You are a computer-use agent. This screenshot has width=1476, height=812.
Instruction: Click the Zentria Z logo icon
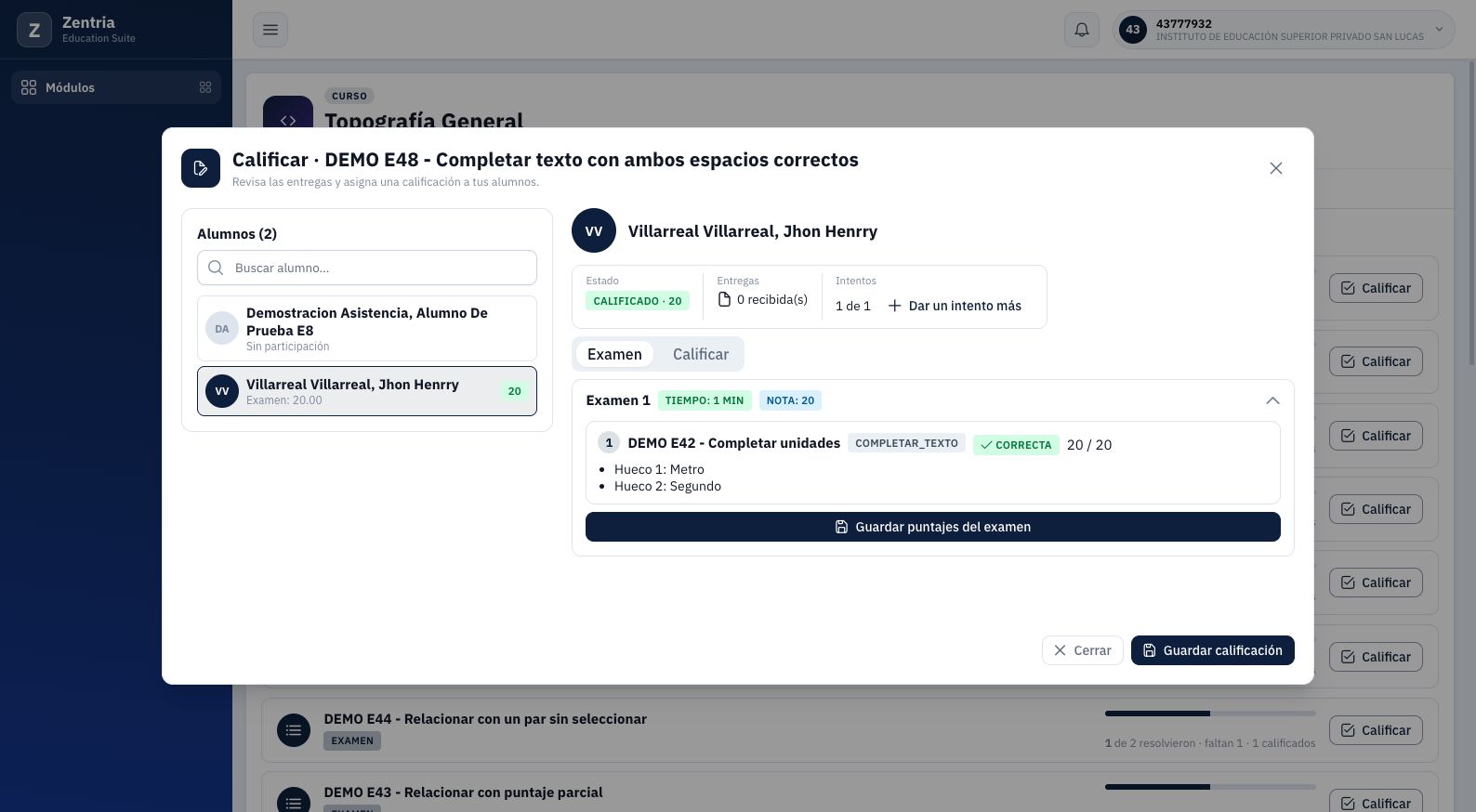tap(34, 30)
